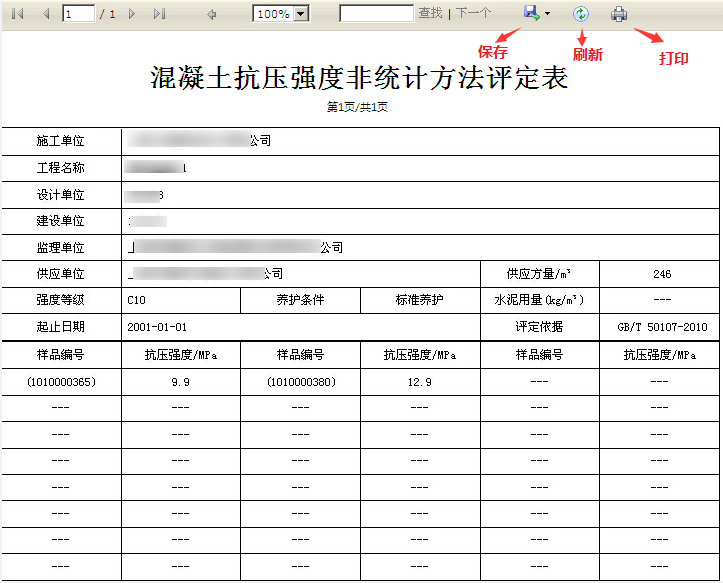
Task: Jump to the last page of the report
Action: pyautogui.click(x=159, y=14)
